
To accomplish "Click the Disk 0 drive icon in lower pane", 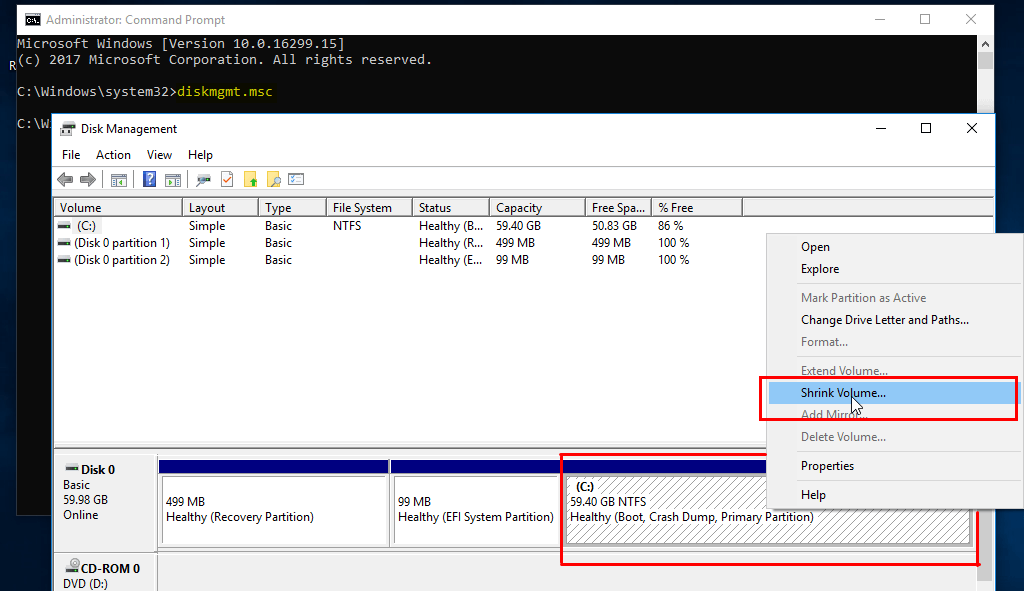I will click(71, 468).
